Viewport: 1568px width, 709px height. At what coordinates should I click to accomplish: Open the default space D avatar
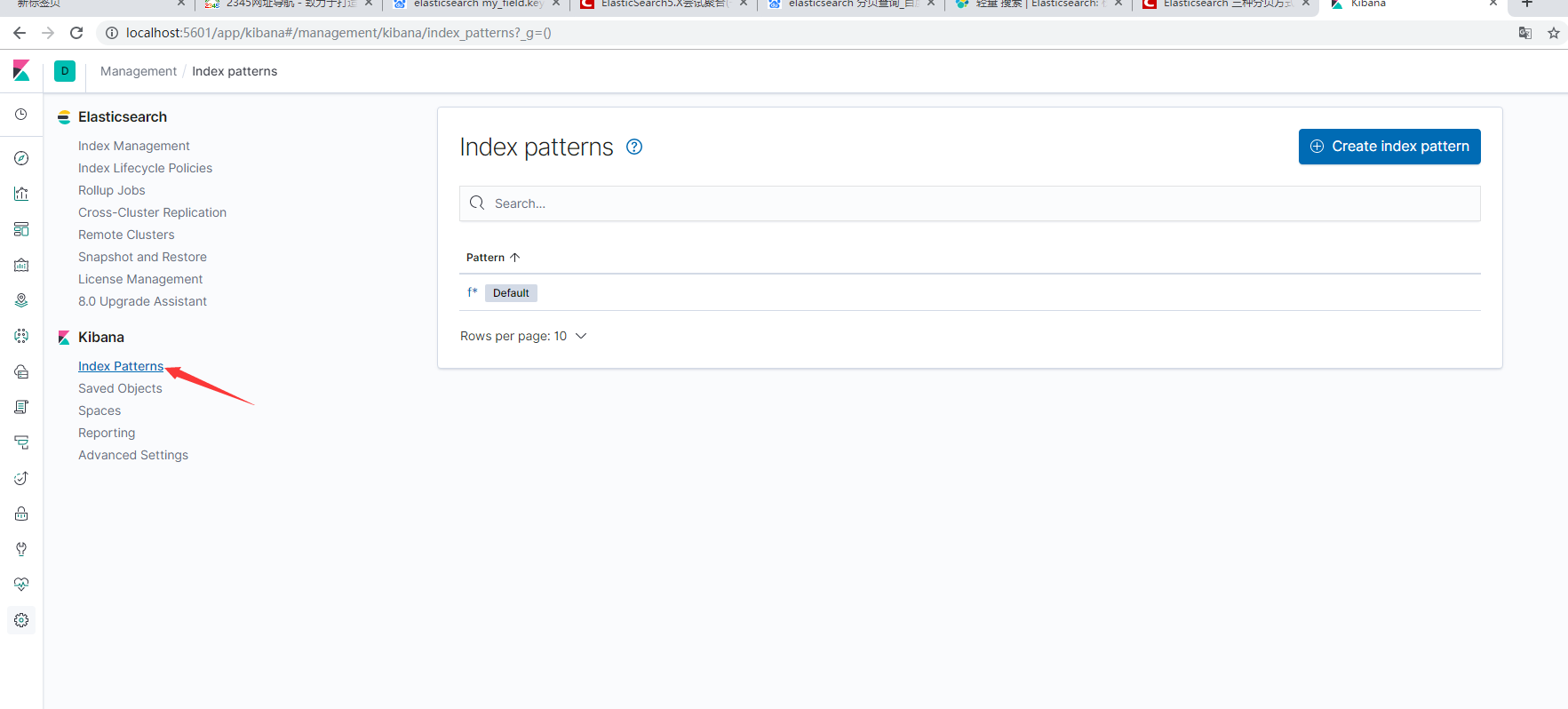point(65,71)
